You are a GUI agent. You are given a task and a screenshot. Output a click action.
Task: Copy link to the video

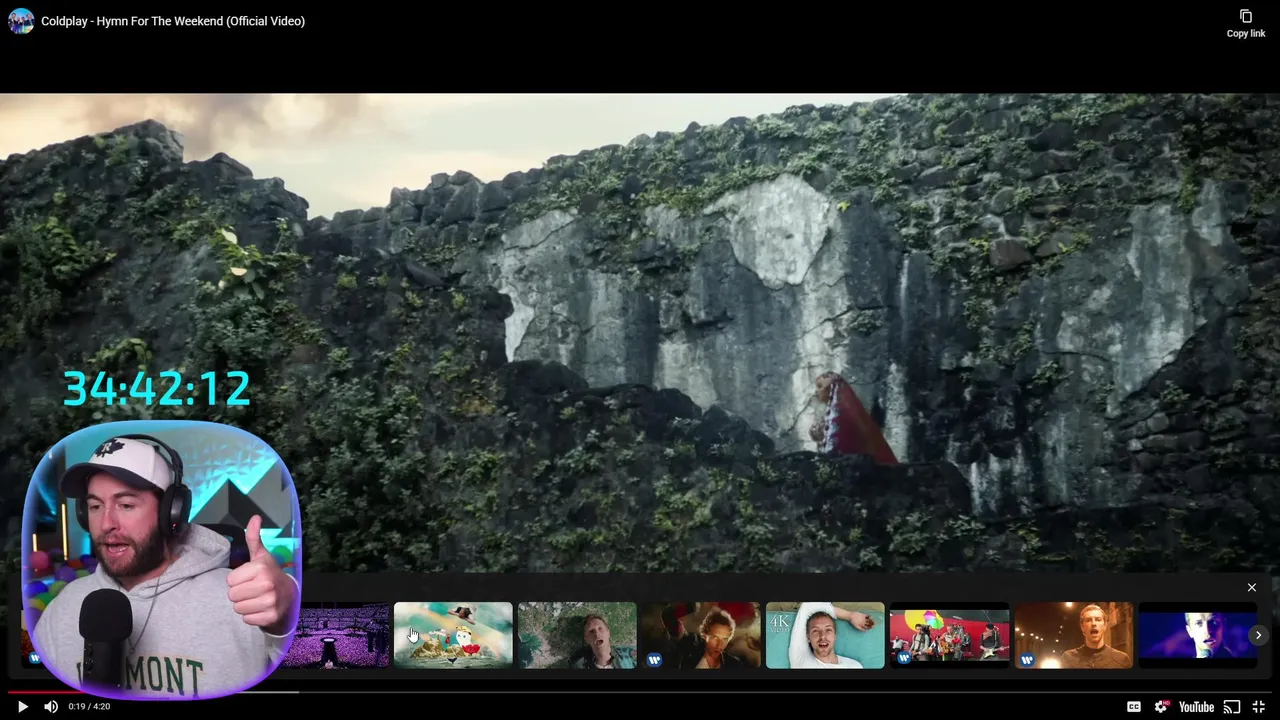click(1246, 24)
